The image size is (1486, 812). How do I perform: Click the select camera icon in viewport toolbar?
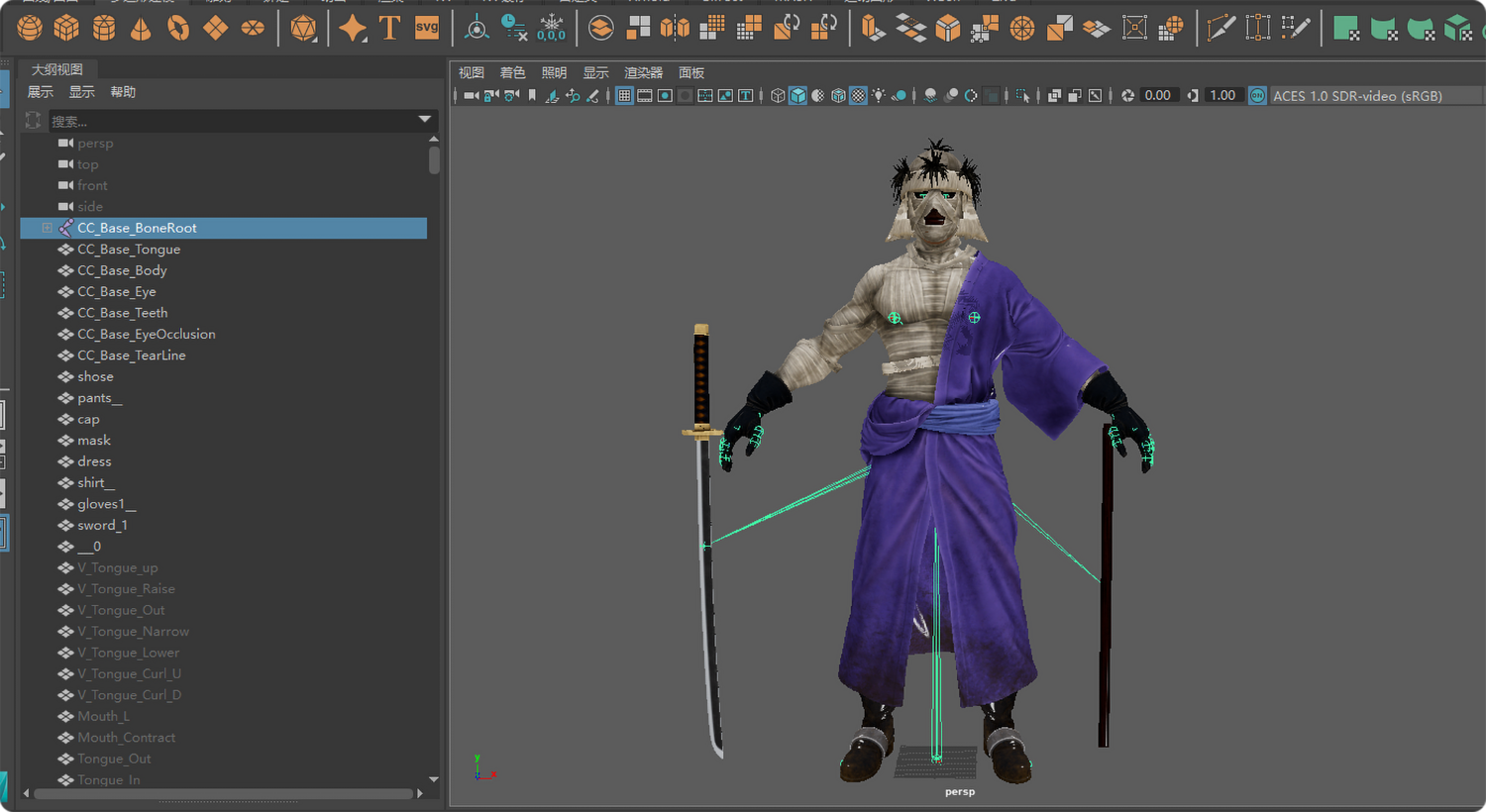[472, 96]
